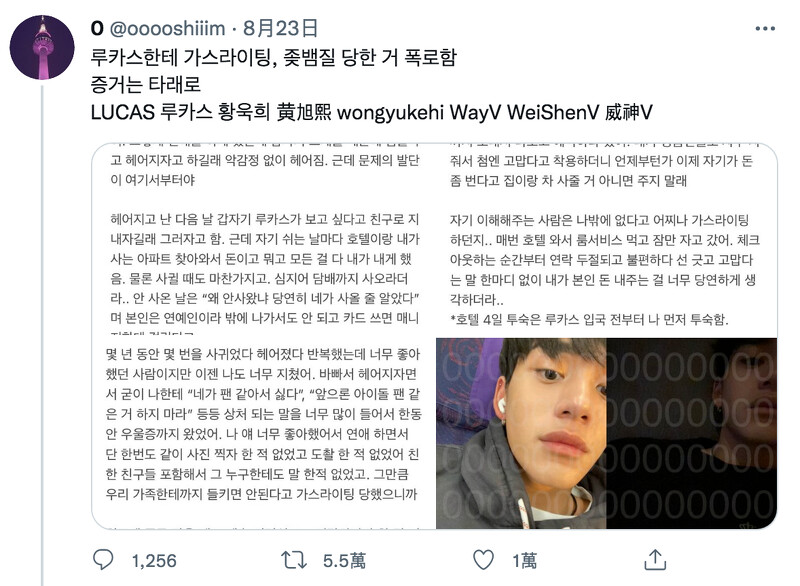Click the 1,256 reply count
Image resolution: width=800 pixels, height=586 pixels.
[154, 561]
